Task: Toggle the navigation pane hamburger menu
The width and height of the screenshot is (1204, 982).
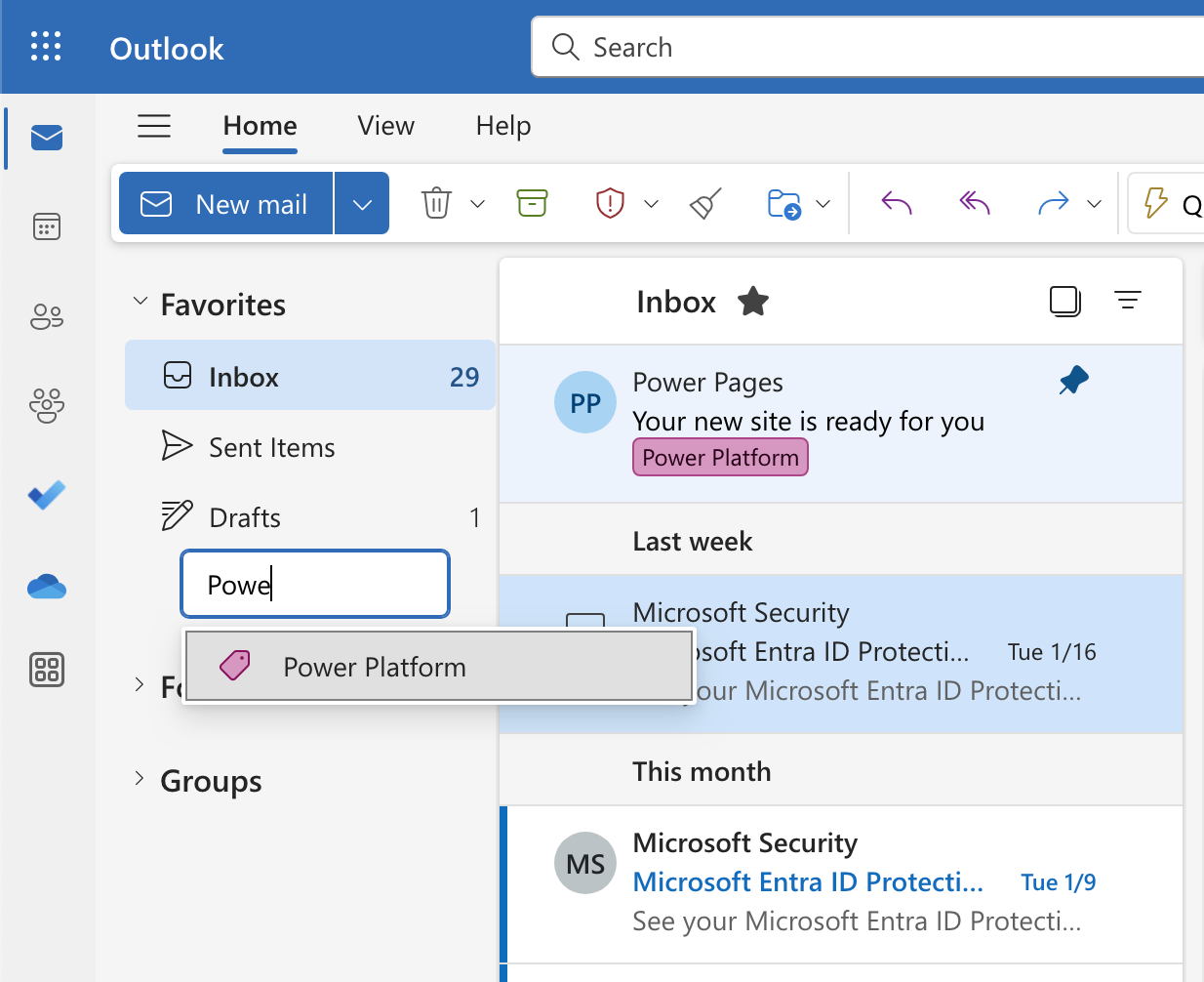Action: click(x=154, y=126)
